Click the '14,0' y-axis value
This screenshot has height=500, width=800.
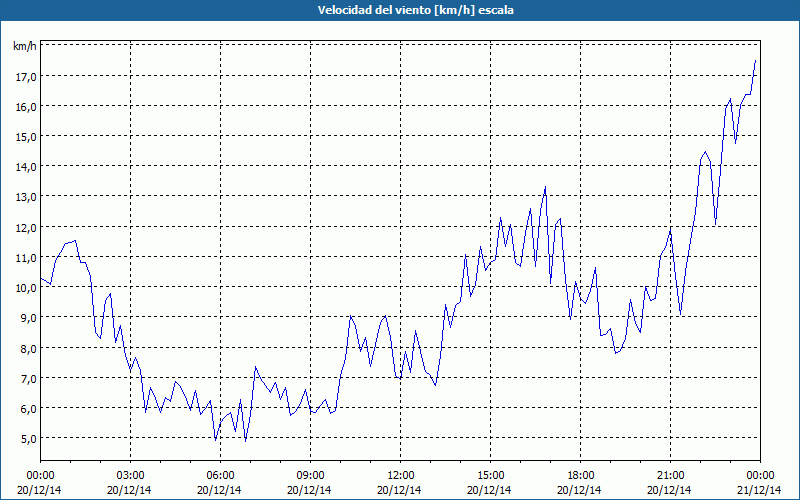point(26,167)
